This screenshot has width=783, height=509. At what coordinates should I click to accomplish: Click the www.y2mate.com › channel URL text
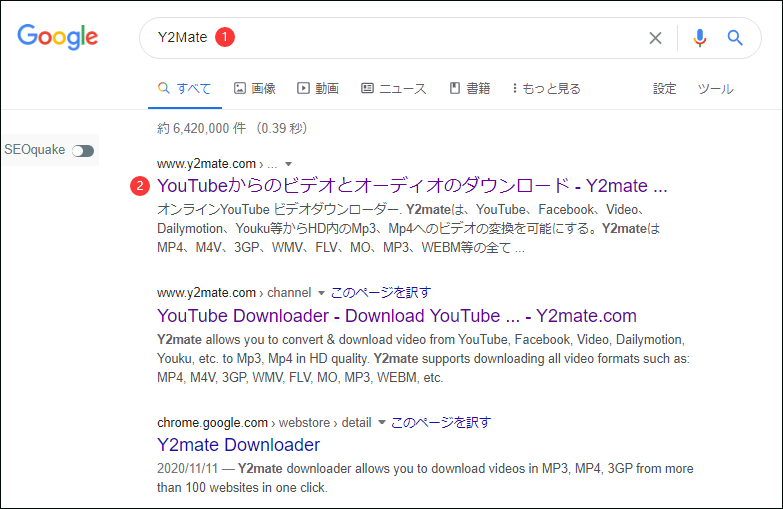click(x=234, y=293)
